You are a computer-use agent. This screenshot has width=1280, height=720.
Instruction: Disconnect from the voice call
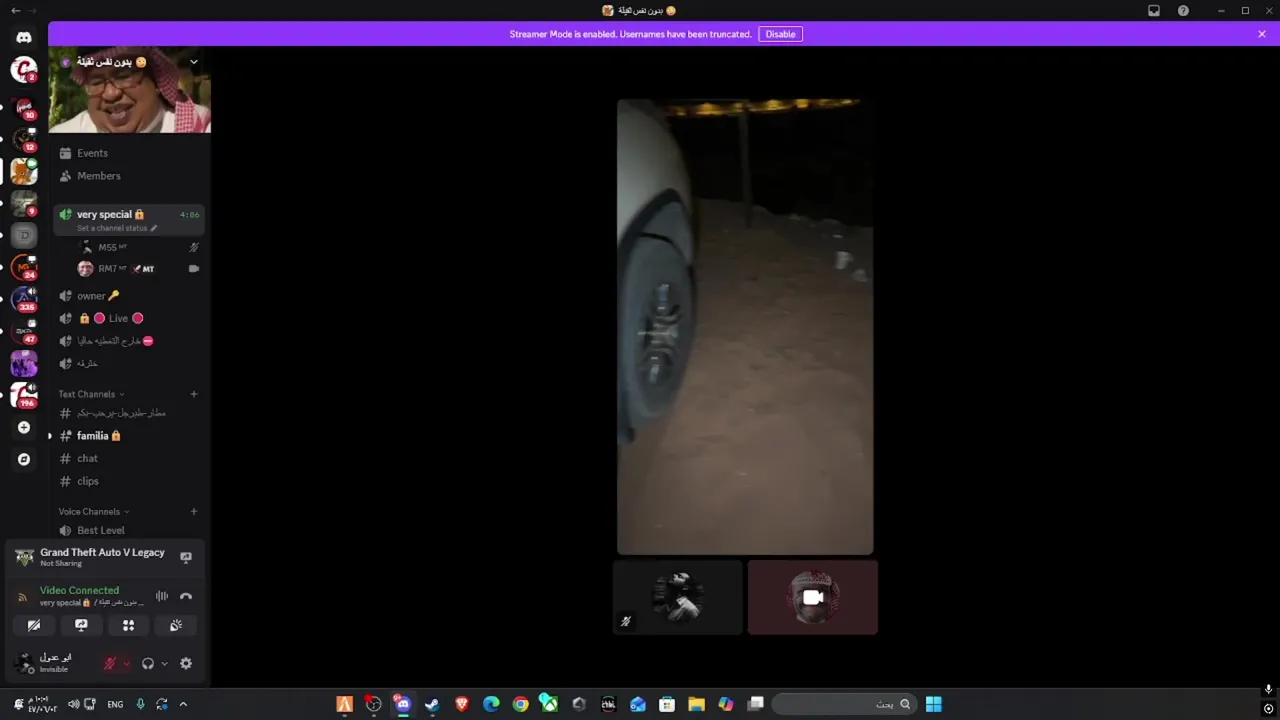click(x=186, y=596)
